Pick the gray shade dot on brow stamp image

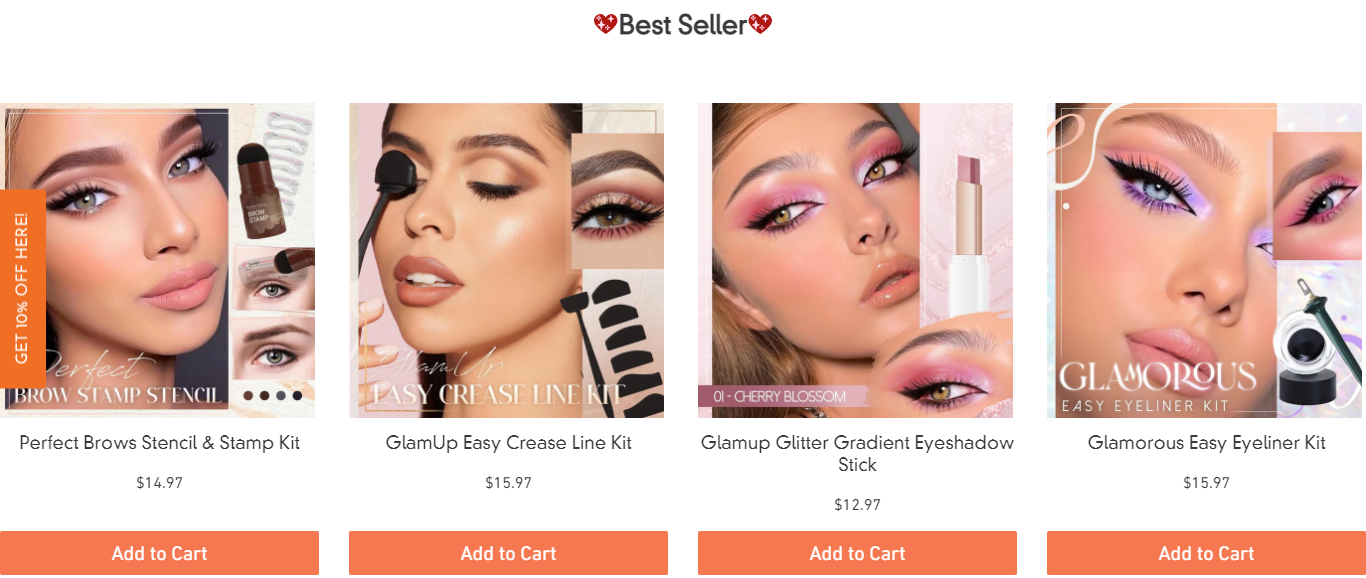pyautogui.click(x=281, y=396)
